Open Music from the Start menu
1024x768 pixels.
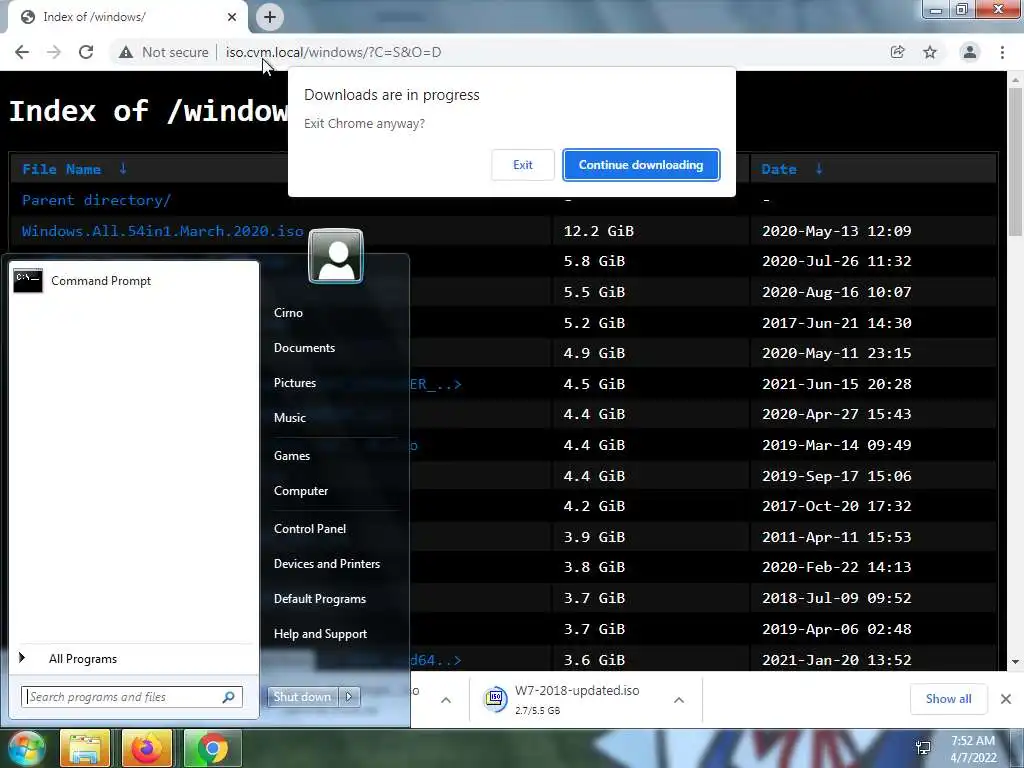[289, 418]
